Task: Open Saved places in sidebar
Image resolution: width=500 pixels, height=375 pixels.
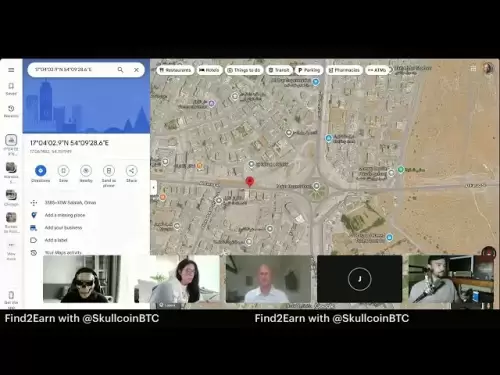Action: [11, 89]
